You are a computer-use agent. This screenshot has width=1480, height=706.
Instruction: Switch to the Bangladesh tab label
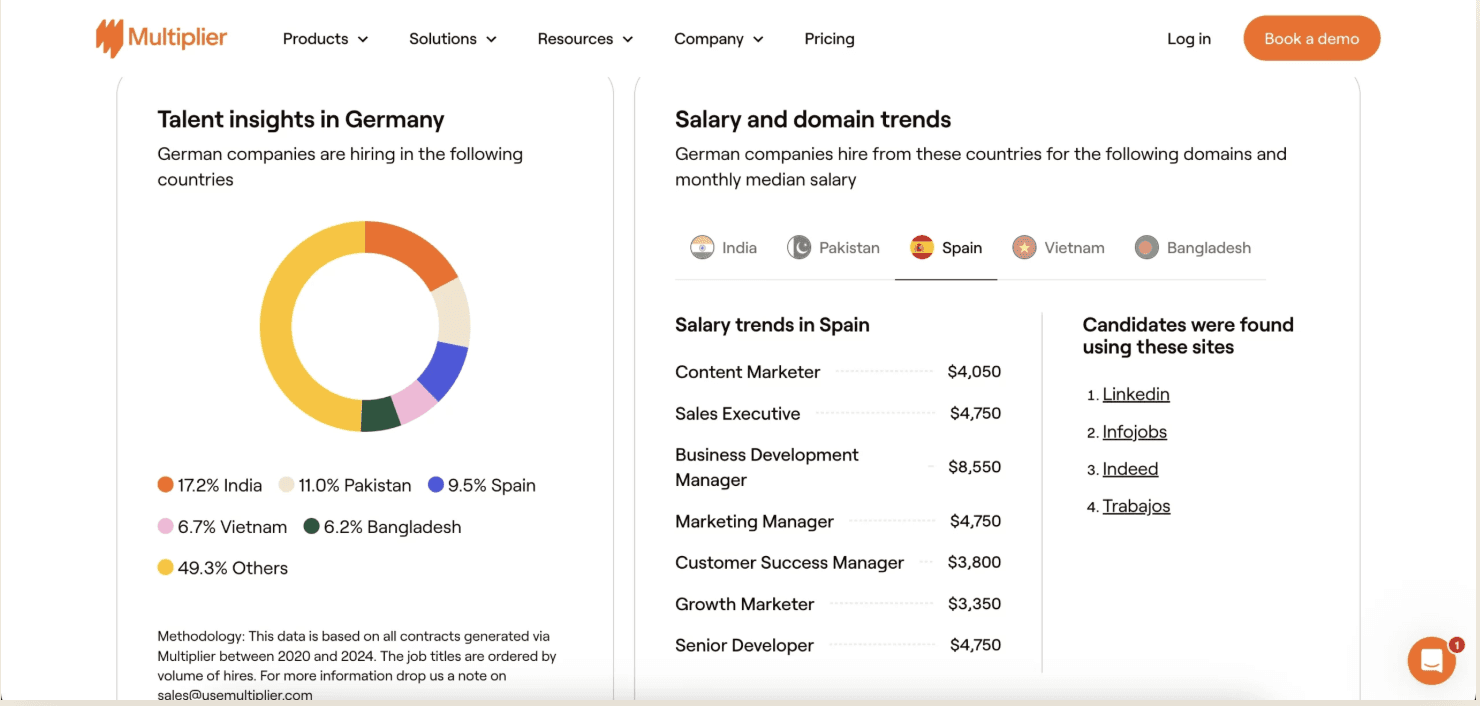[1209, 248]
